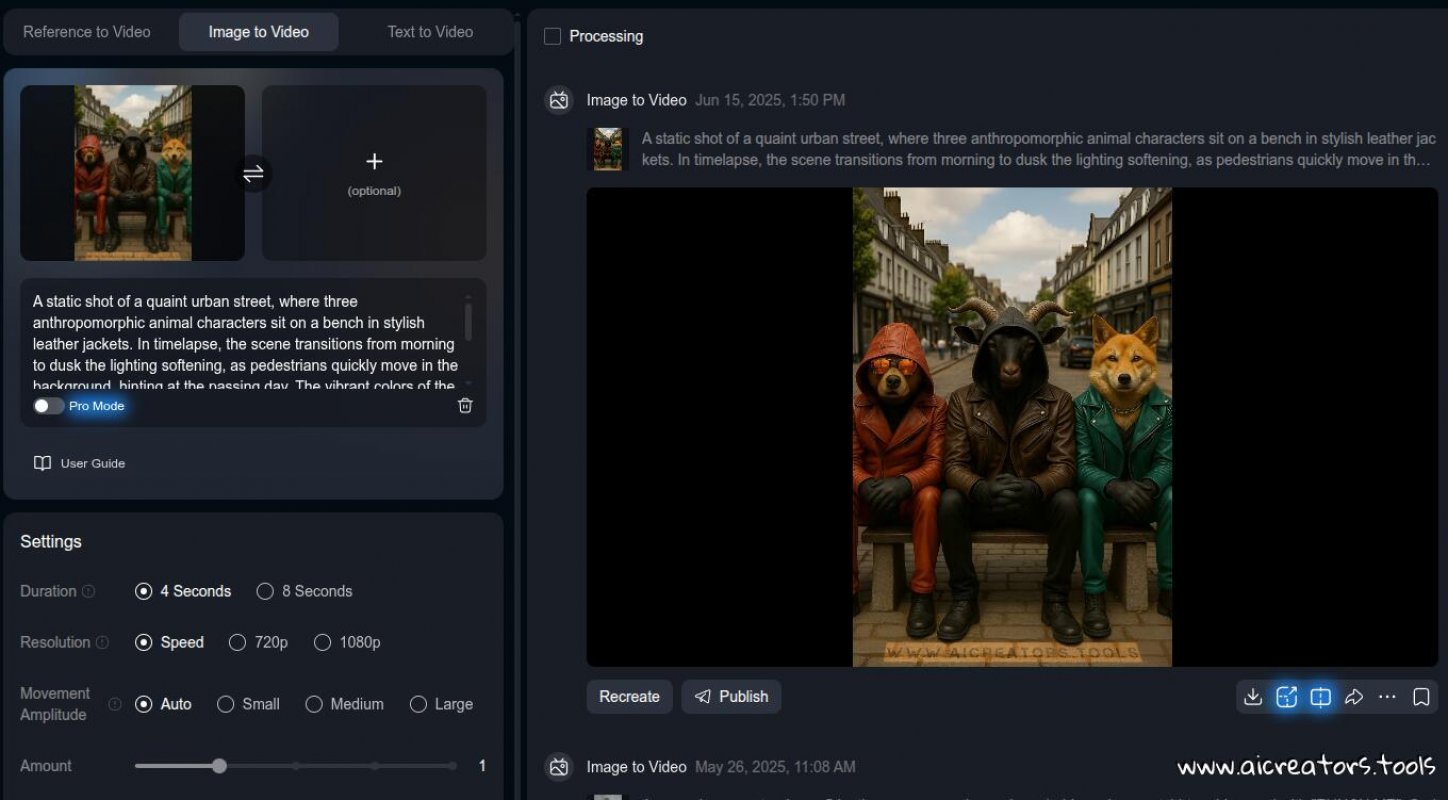This screenshot has height=800, width=1448.
Task: Choose Speed resolution option
Action: tap(169, 642)
